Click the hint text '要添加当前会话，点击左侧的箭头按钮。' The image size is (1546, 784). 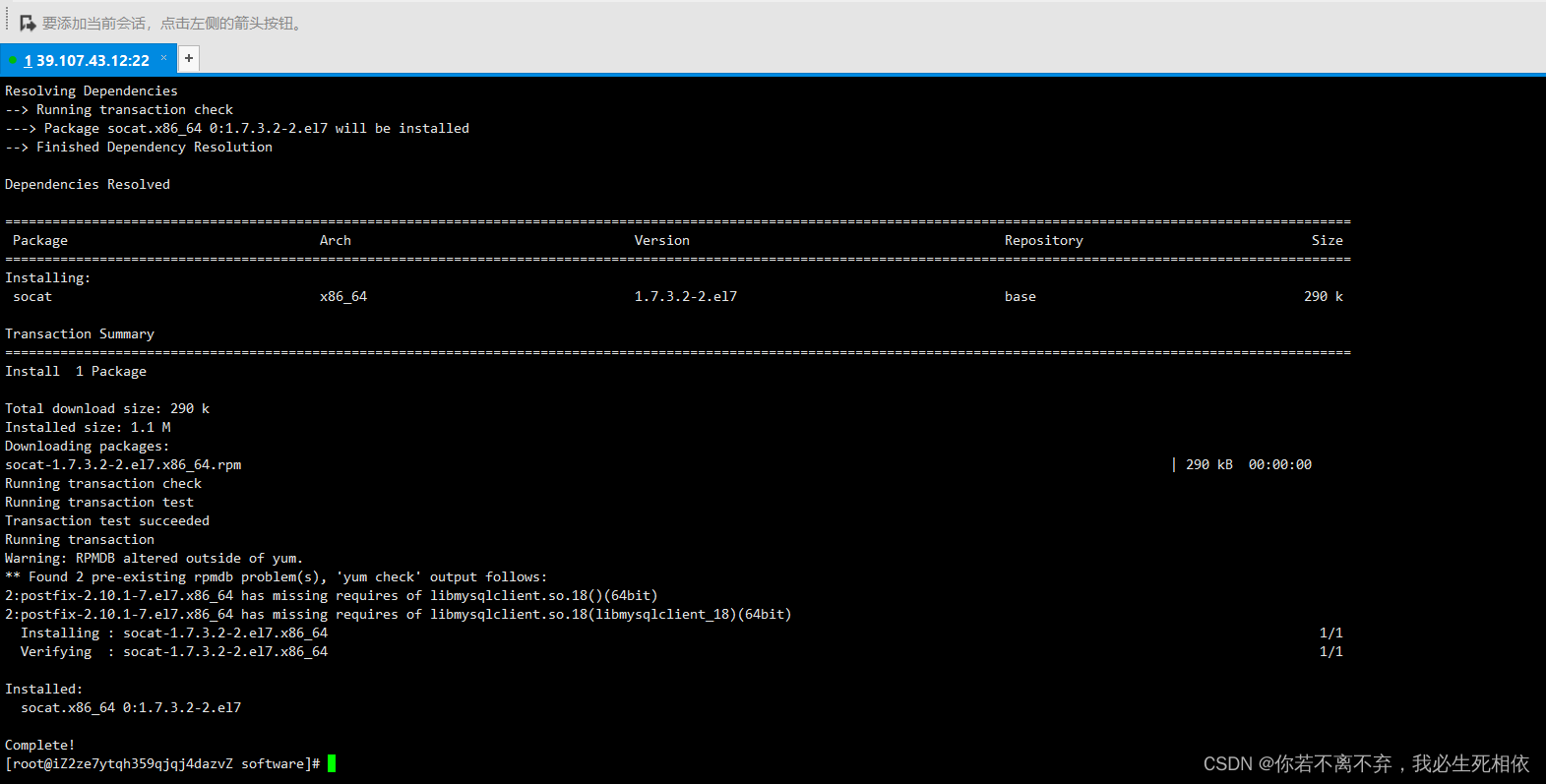[173, 23]
